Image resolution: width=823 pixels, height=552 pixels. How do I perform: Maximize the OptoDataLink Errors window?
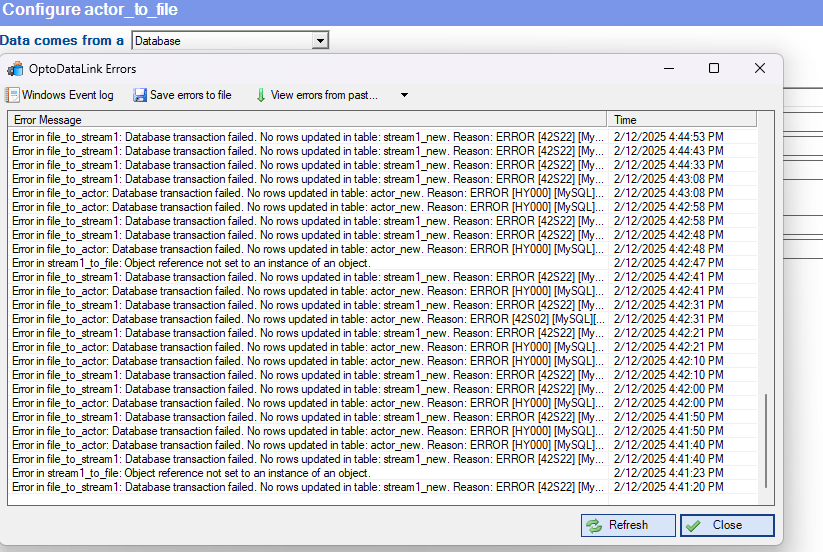tap(714, 68)
